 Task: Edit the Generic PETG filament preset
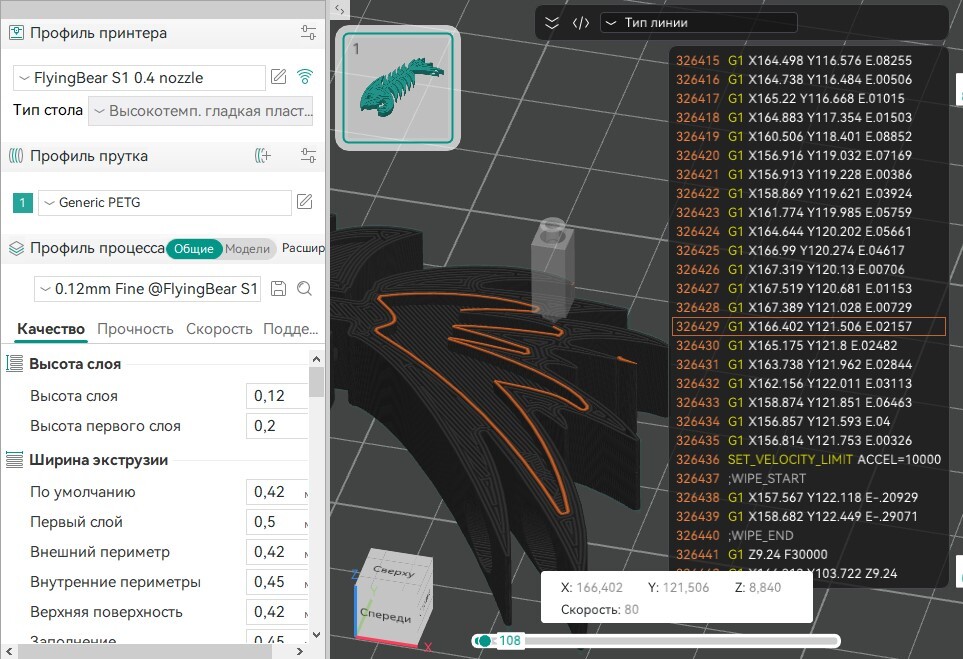click(x=305, y=203)
